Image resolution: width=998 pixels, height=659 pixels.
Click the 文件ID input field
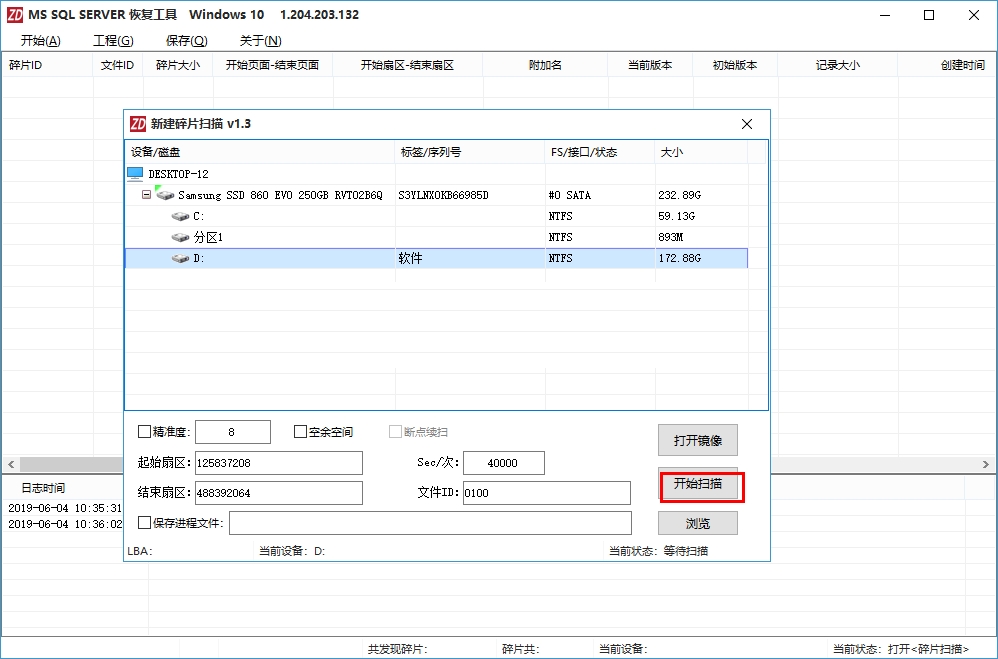click(x=547, y=493)
